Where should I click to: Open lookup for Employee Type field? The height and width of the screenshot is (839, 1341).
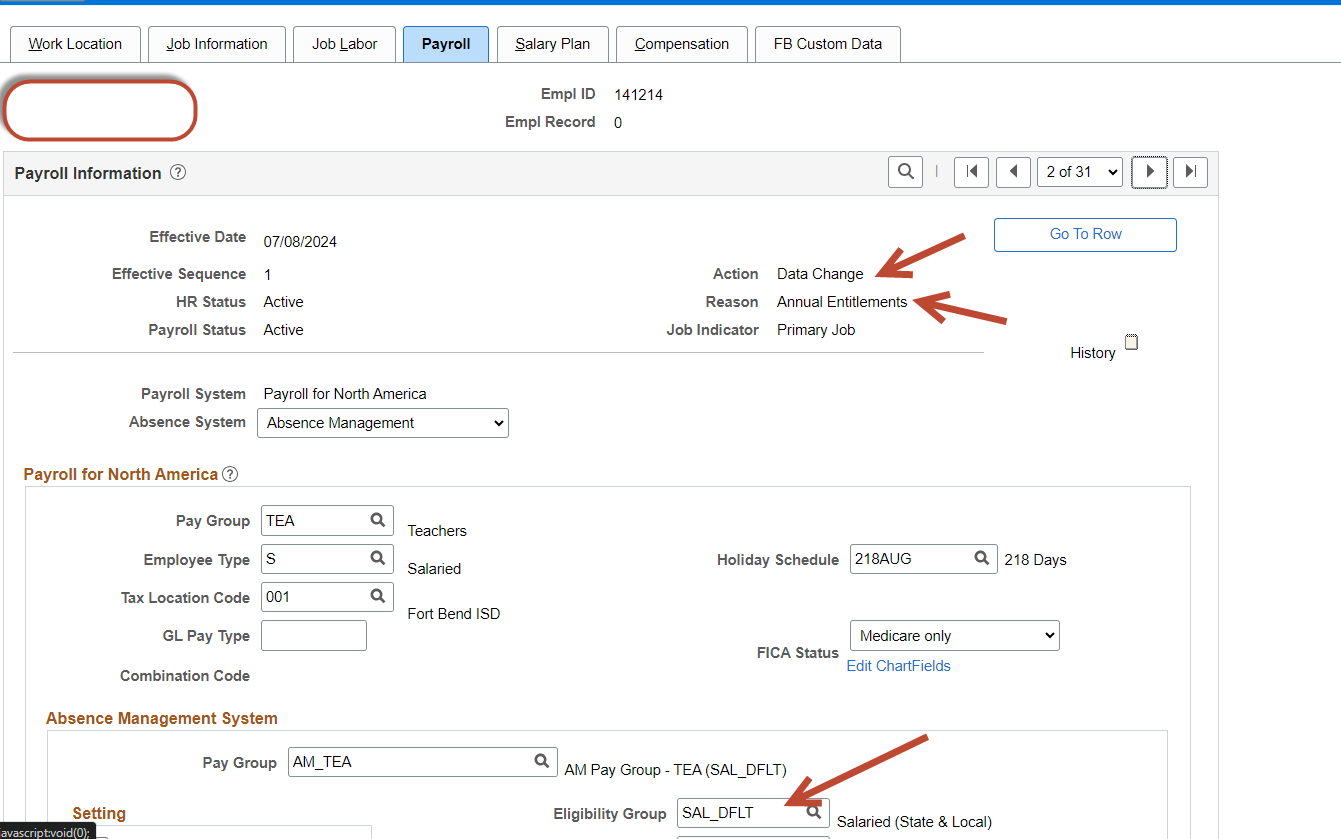tap(378, 558)
